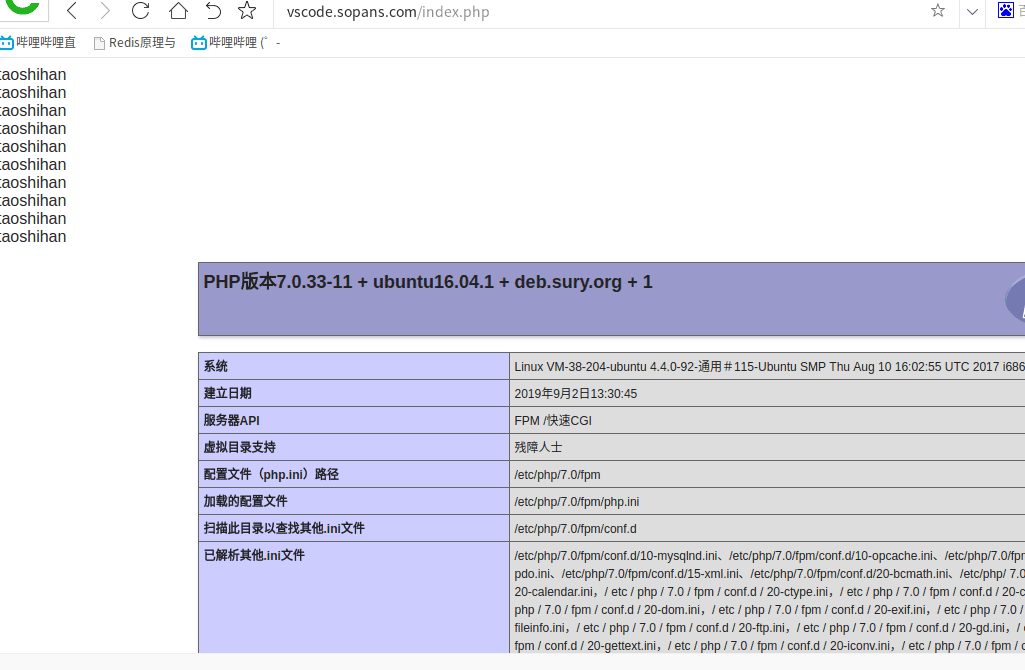Click the PHP版本7.0.33-11 heading text
1025x670 pixels.
[x=428, y=282]
